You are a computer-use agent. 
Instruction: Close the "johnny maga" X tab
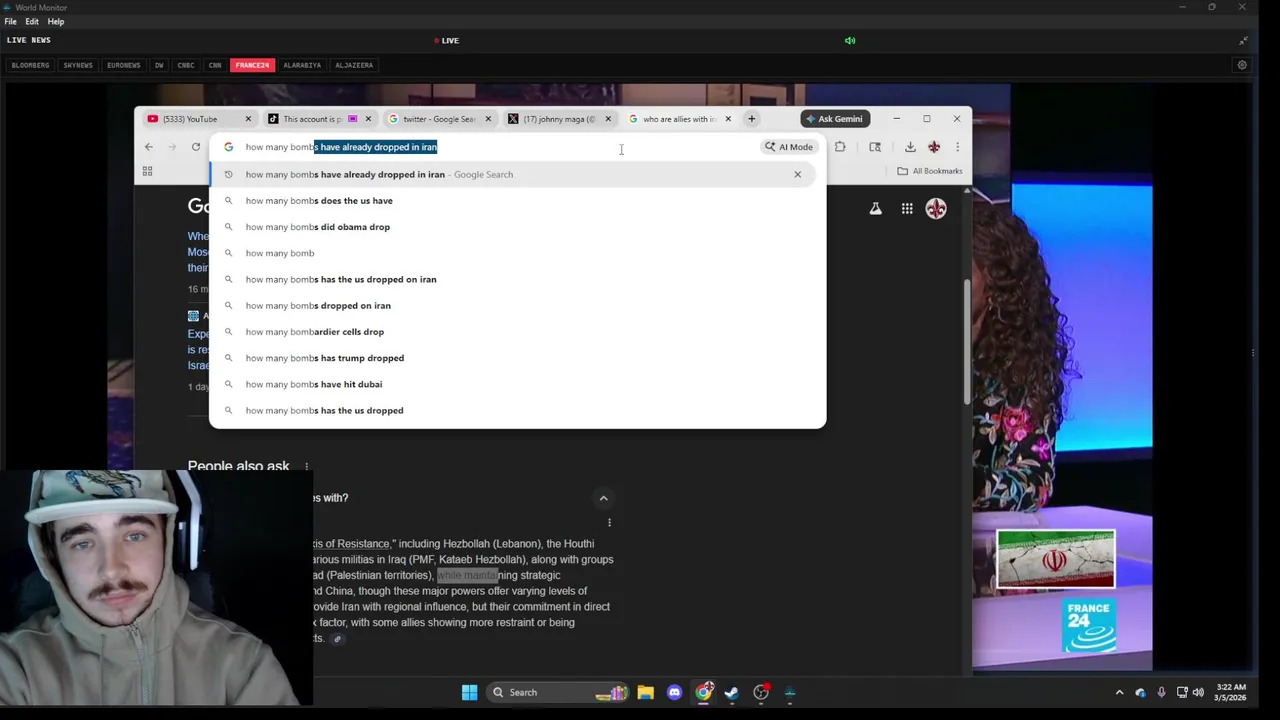(x=608, y=119)
